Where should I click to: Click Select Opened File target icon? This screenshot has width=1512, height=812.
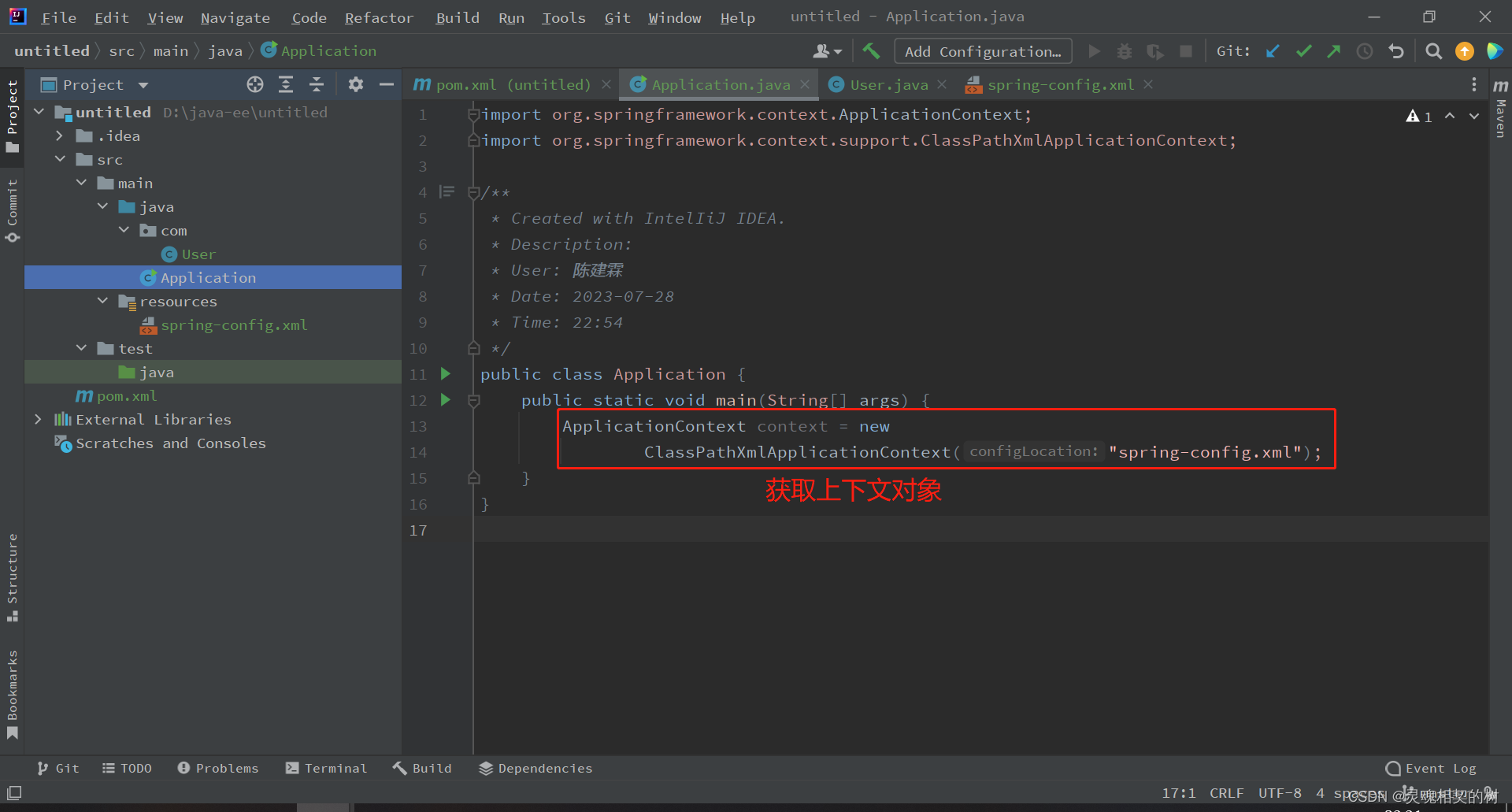(255, 84)
